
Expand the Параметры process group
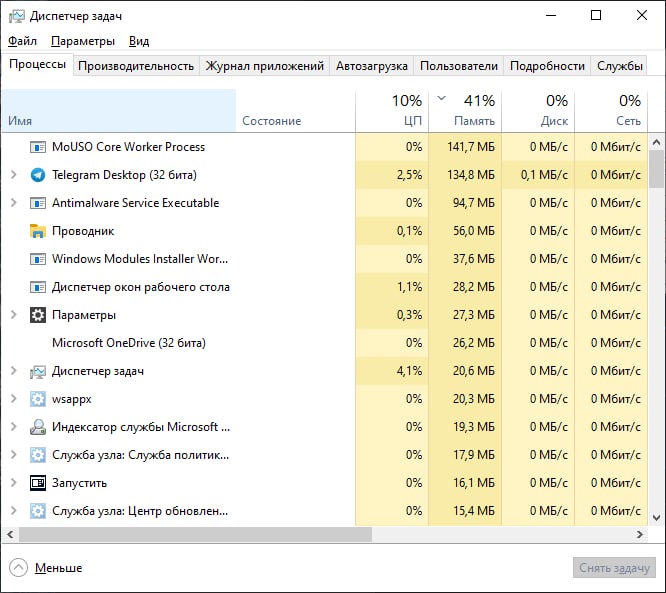point(14,315)
